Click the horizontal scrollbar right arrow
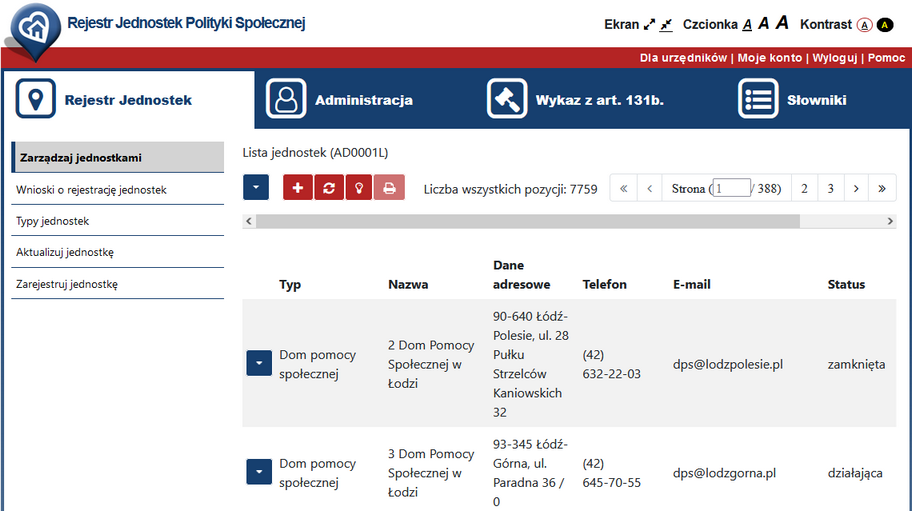Screen dimensions: 912x511 (x=890, y=221)
